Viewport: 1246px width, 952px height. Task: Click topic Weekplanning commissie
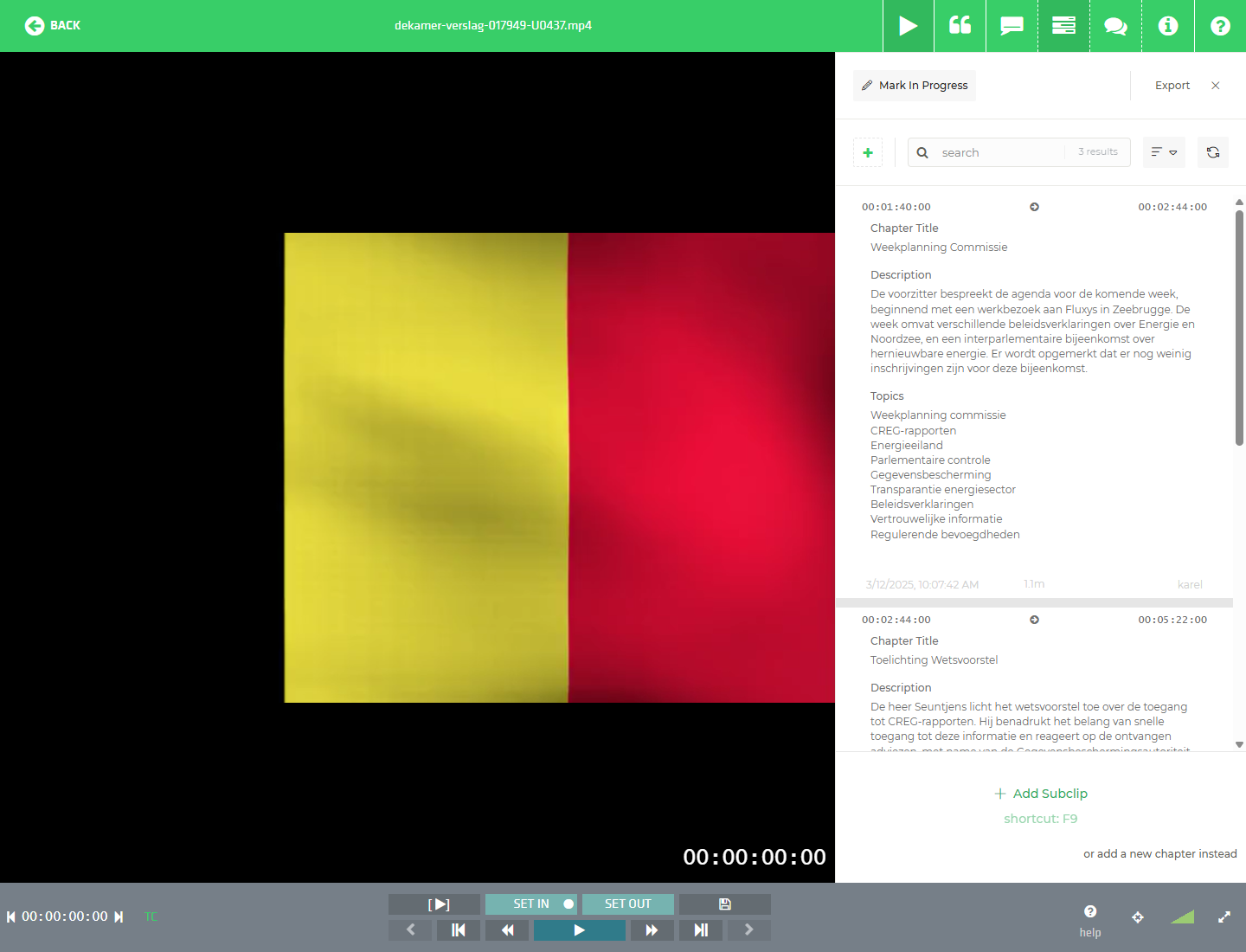tap(938, 415)
